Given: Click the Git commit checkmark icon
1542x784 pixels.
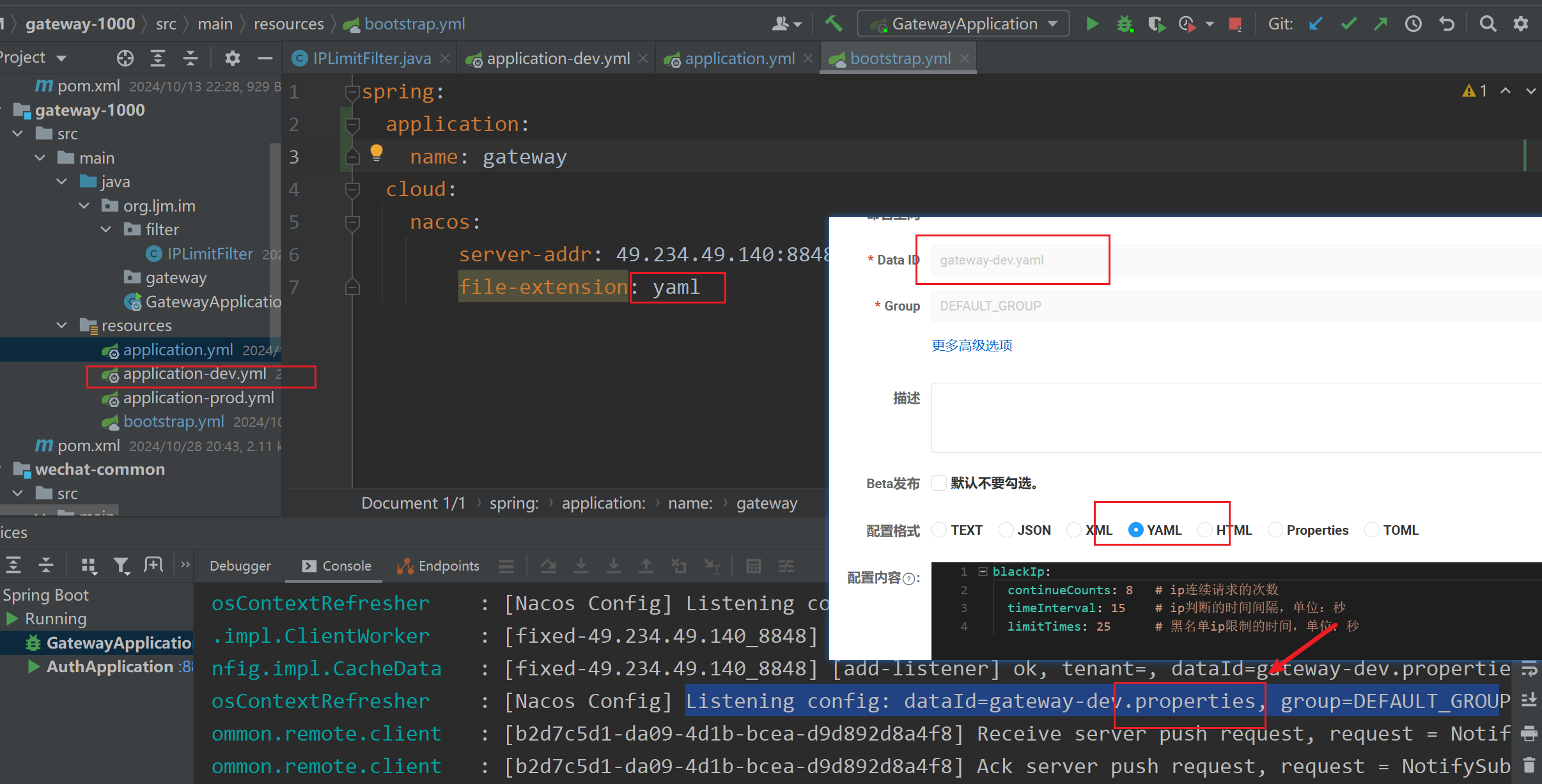Looking at the screenshot, I should [1348, 24].
